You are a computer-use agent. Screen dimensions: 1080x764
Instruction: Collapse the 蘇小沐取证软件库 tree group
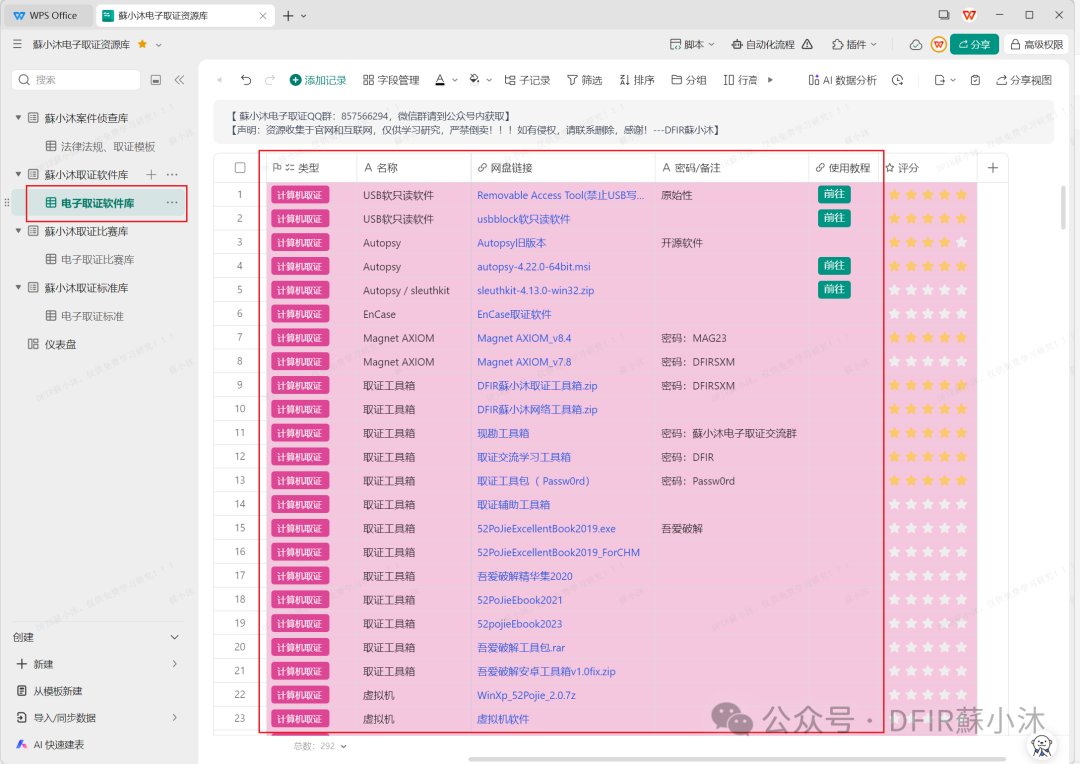click(x=18, y=174)
